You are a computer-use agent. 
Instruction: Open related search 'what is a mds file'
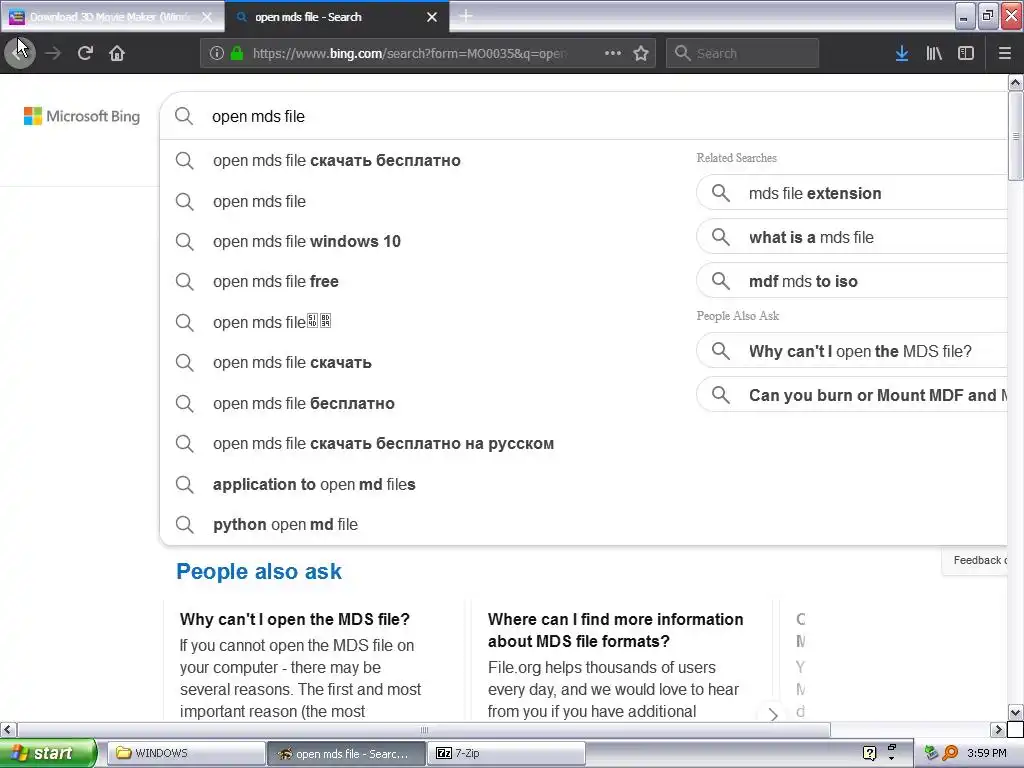tap(852, 237)
